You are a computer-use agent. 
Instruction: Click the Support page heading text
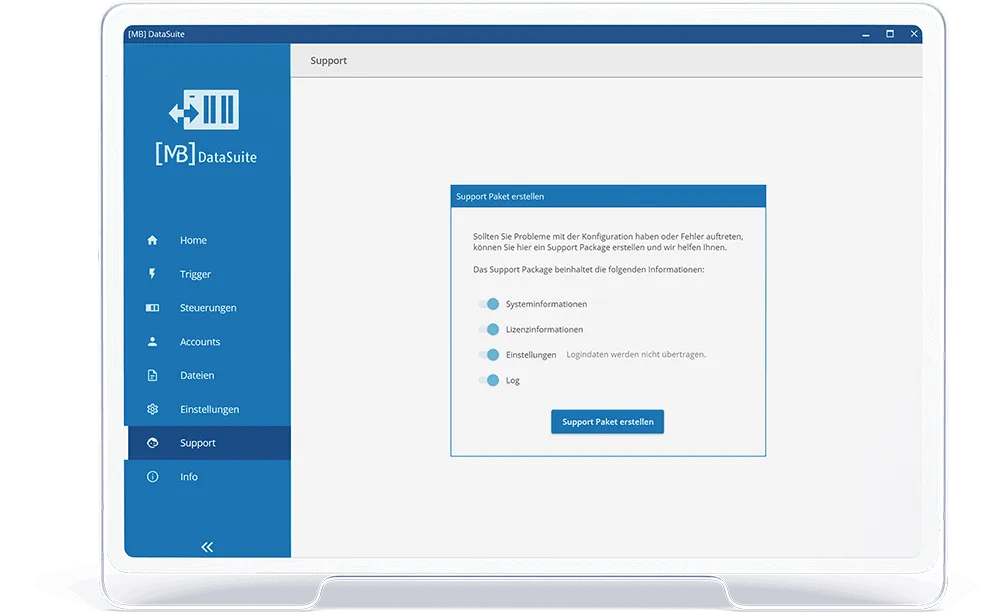328,61
